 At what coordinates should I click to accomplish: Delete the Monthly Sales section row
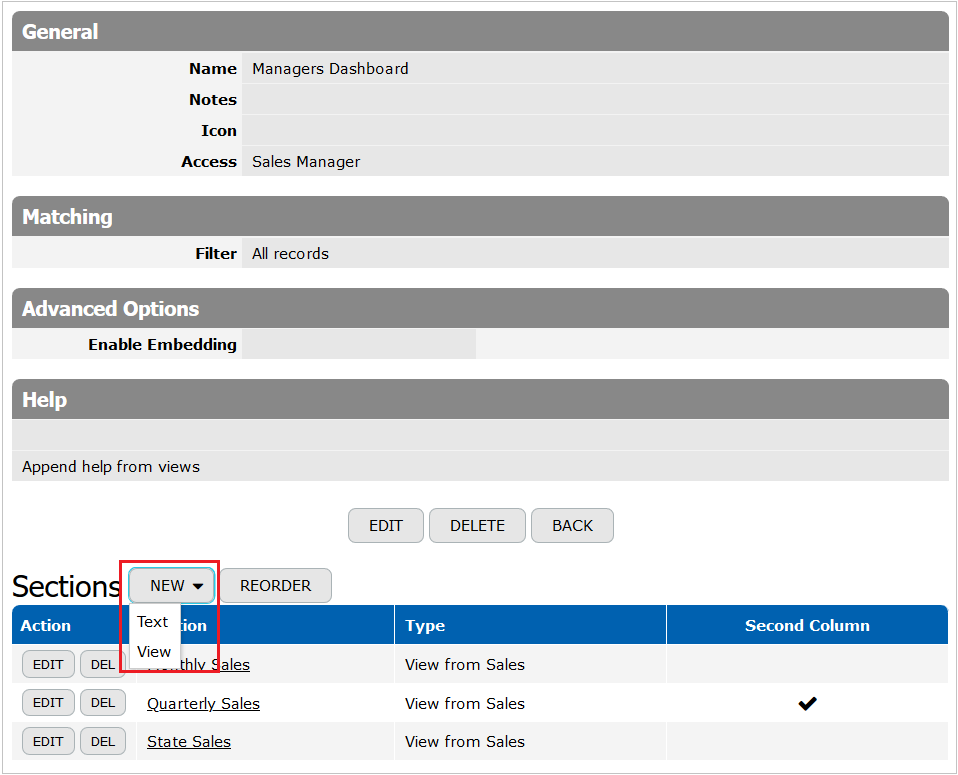pos(103,664)
